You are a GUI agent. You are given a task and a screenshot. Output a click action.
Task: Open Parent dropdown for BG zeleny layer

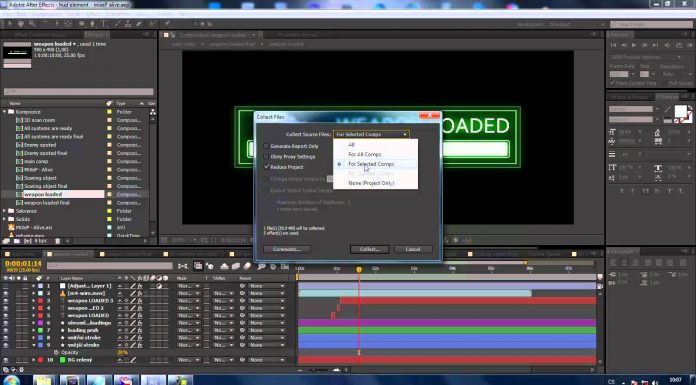(266, 360)
